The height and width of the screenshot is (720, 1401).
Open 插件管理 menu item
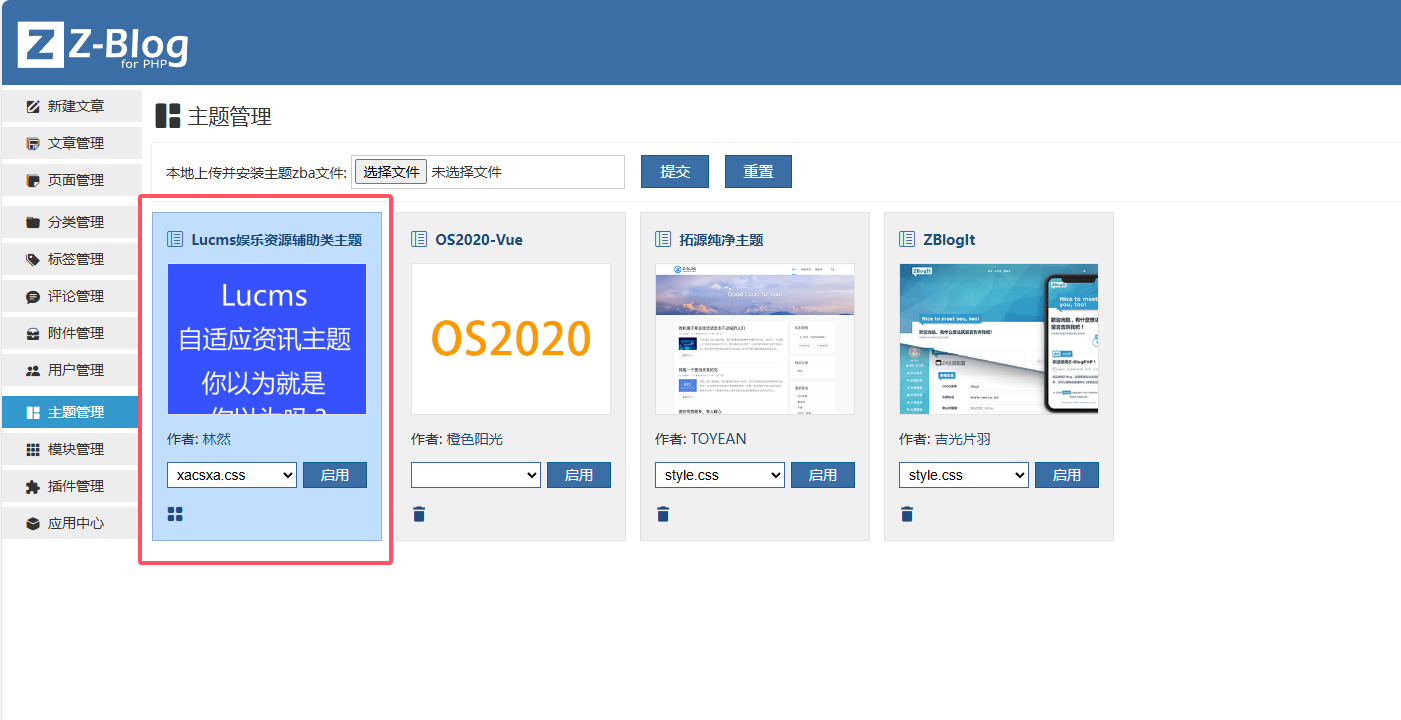[x=72, y=486]
